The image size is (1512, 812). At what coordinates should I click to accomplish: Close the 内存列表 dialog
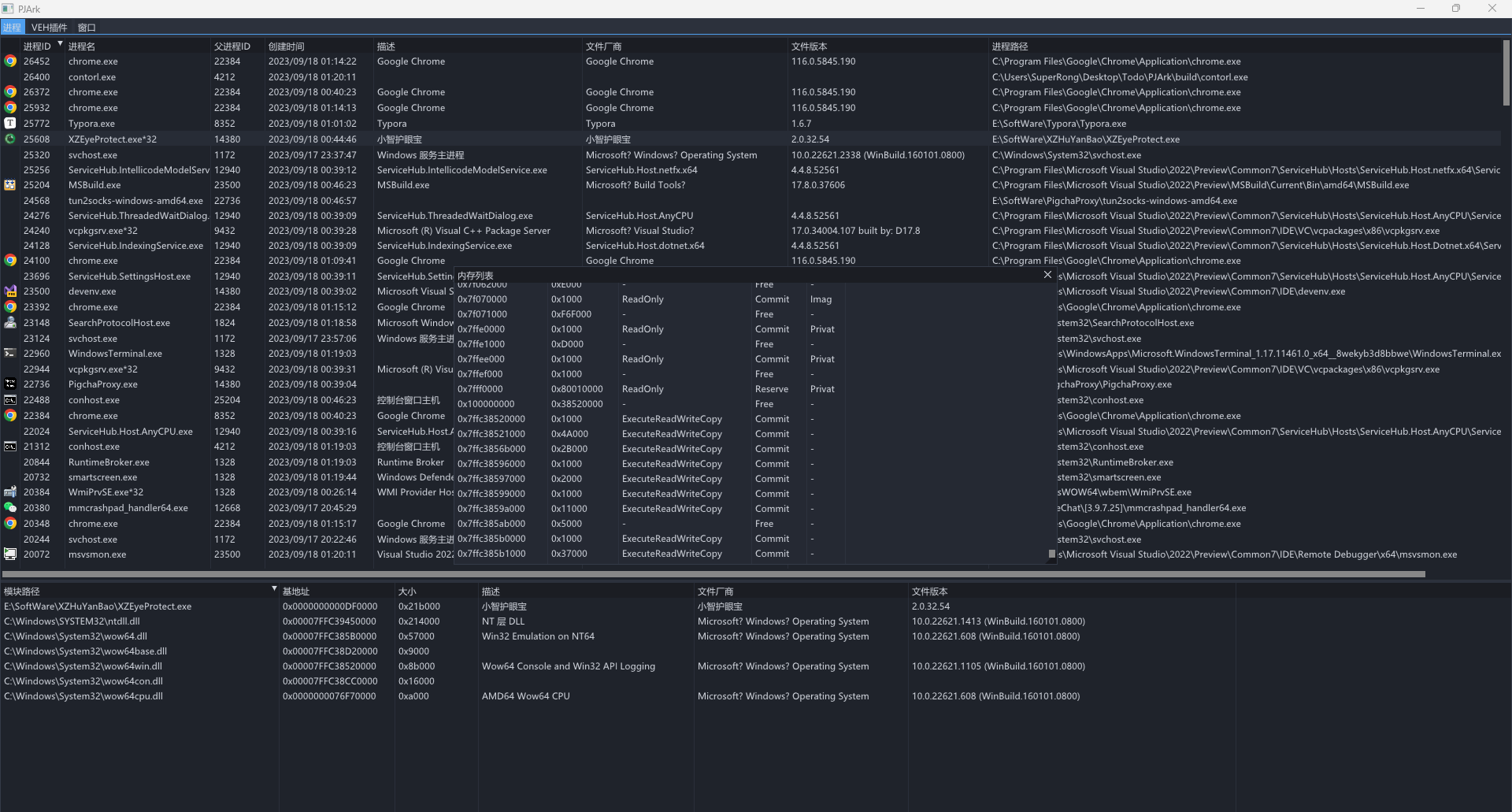point(1047,275)
